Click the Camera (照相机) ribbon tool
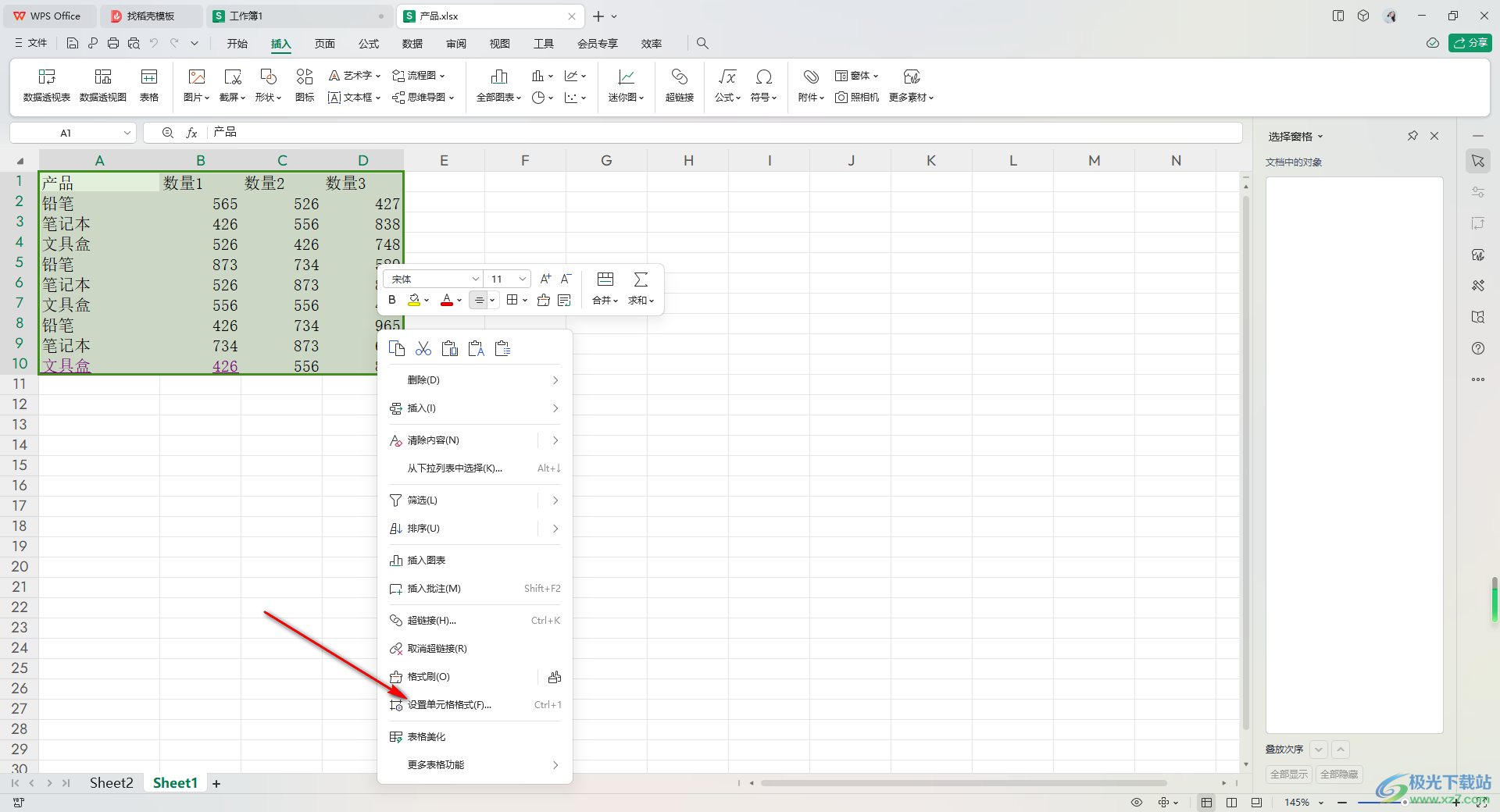Viewport: 1500px width, 812px height. [857, 98]
